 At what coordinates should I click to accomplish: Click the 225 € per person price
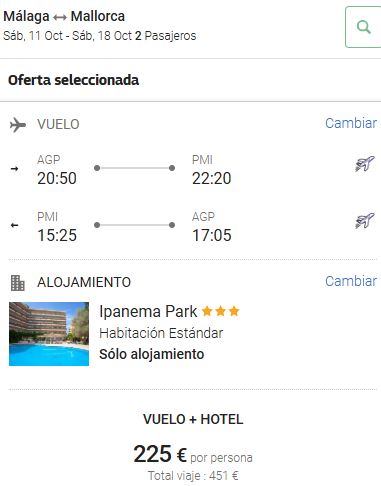193,454
